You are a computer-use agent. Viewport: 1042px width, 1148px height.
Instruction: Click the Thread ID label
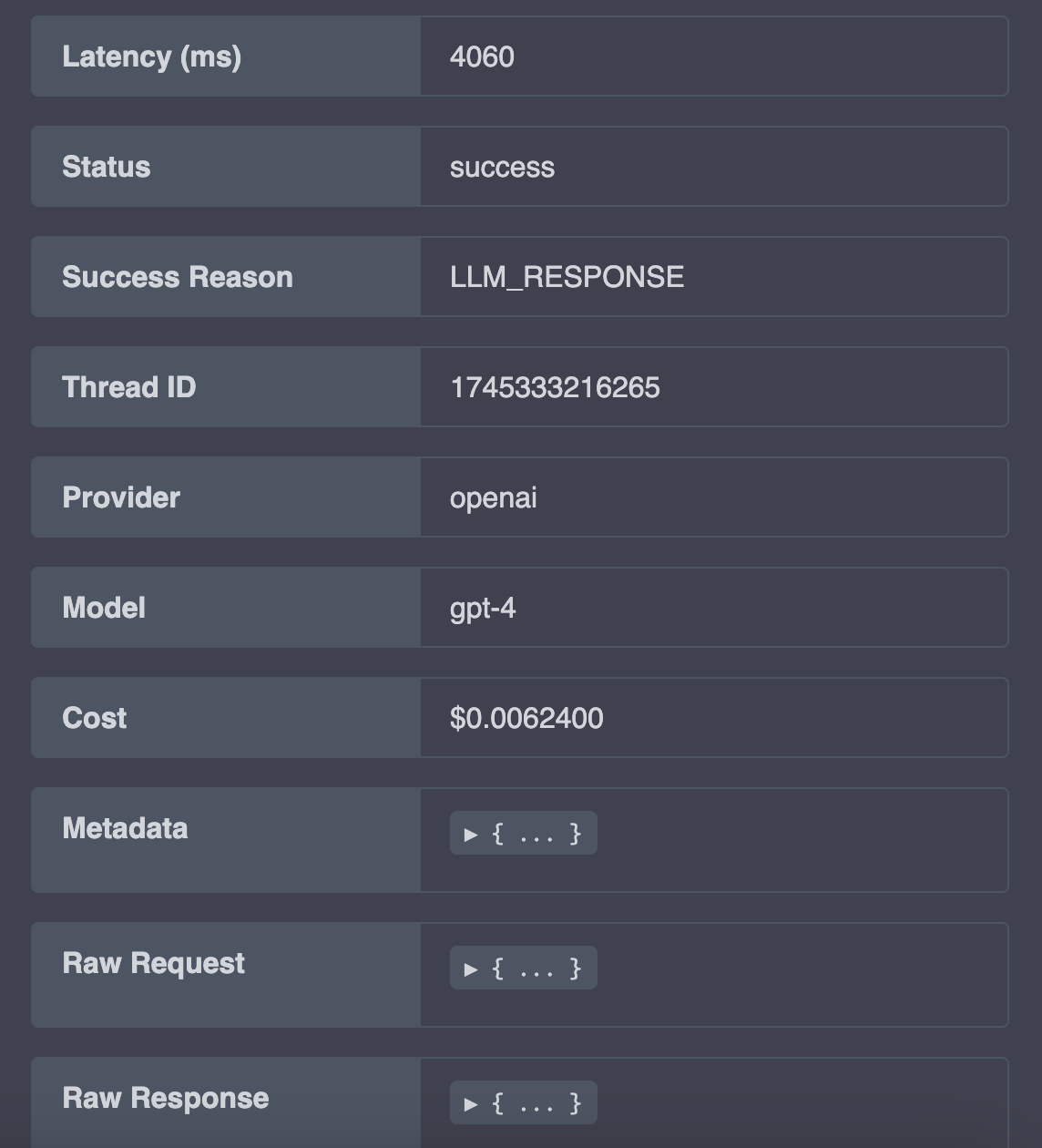pos(129,387)
